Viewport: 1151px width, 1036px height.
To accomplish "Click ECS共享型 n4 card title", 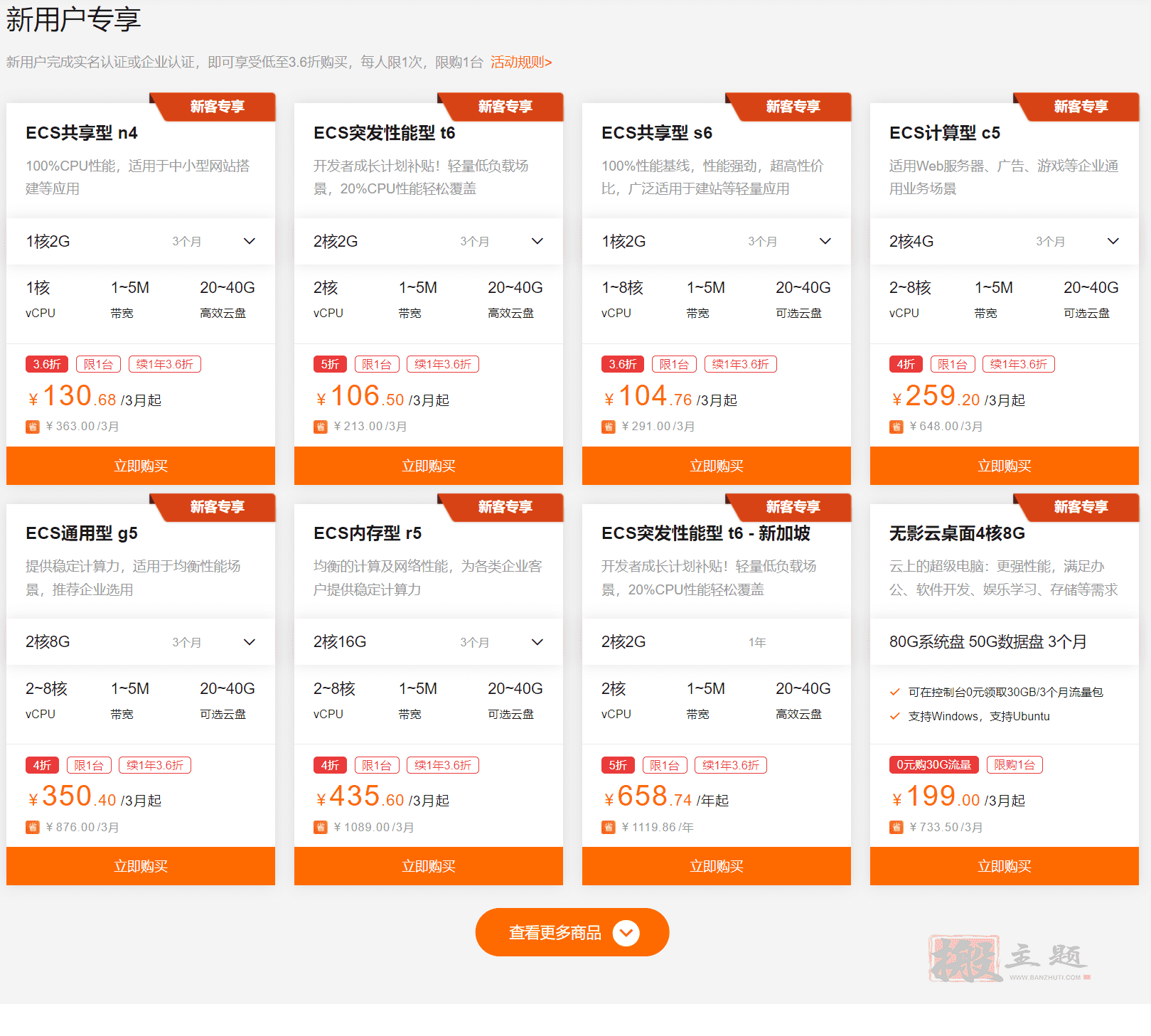I will point(82,133).
